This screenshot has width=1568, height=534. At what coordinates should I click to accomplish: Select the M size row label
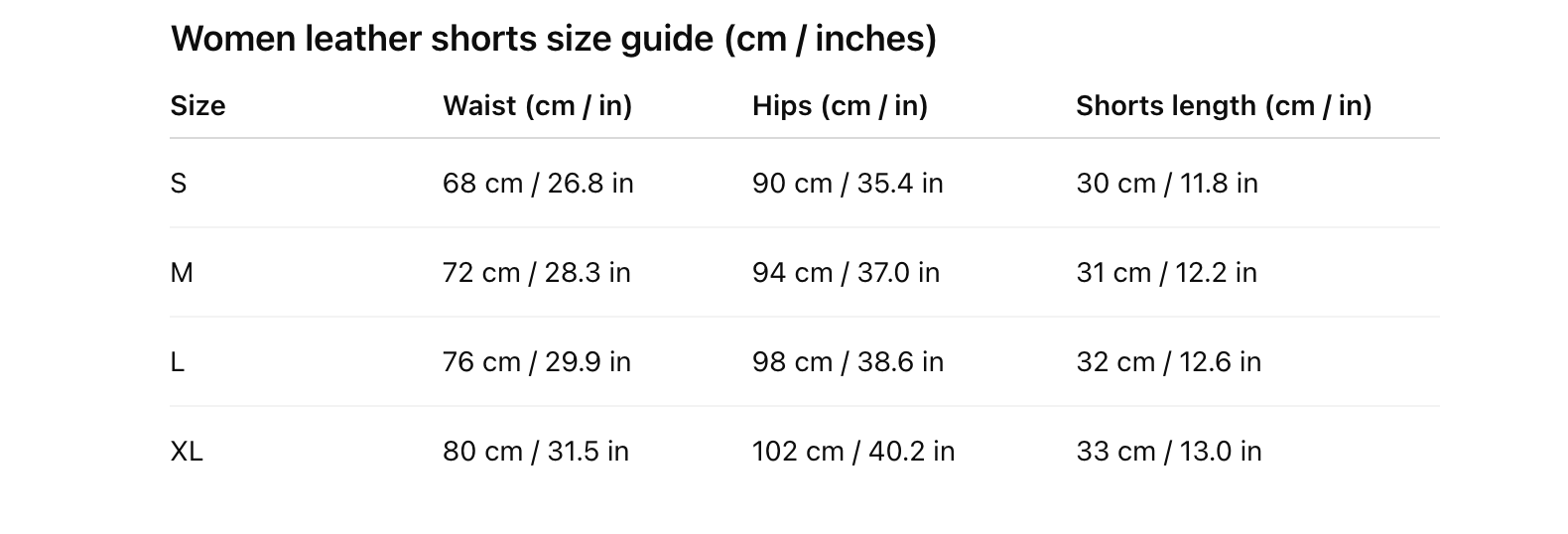(182, 273)
